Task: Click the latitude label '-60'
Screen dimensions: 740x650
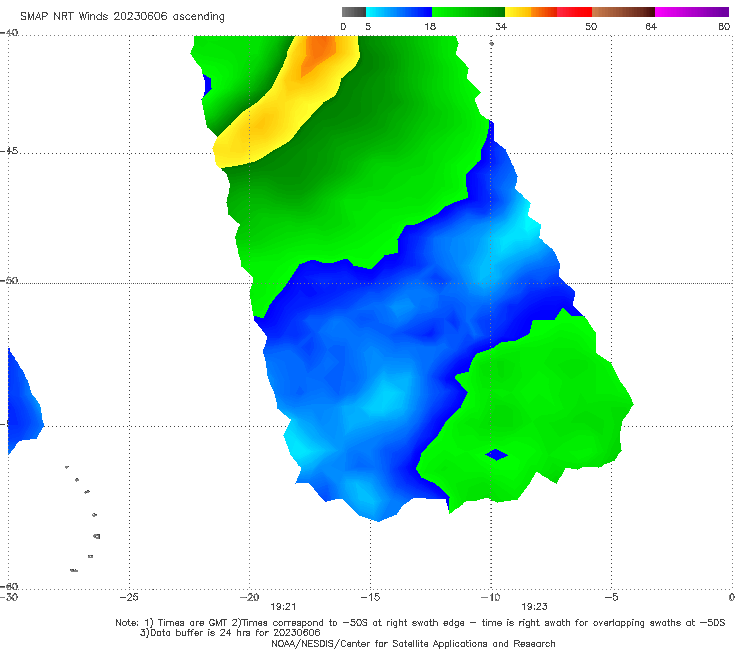Action: coord(9,586)
